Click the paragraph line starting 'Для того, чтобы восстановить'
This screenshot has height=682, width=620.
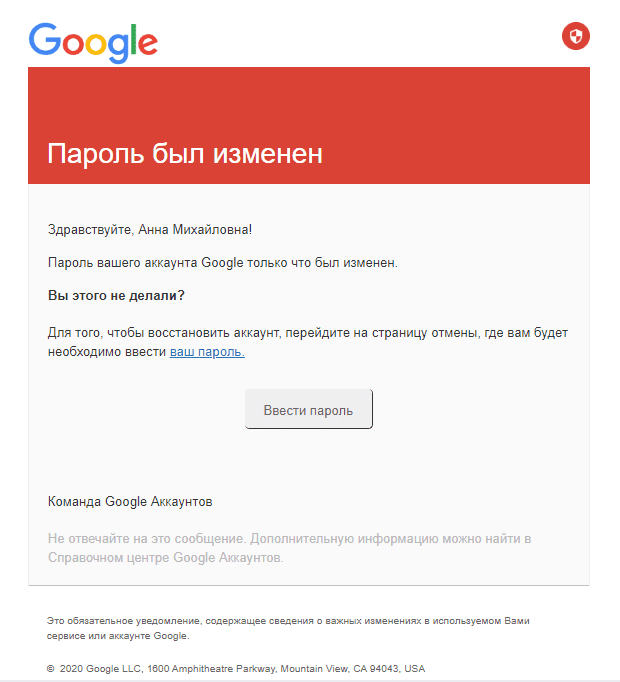coord(308,333)
